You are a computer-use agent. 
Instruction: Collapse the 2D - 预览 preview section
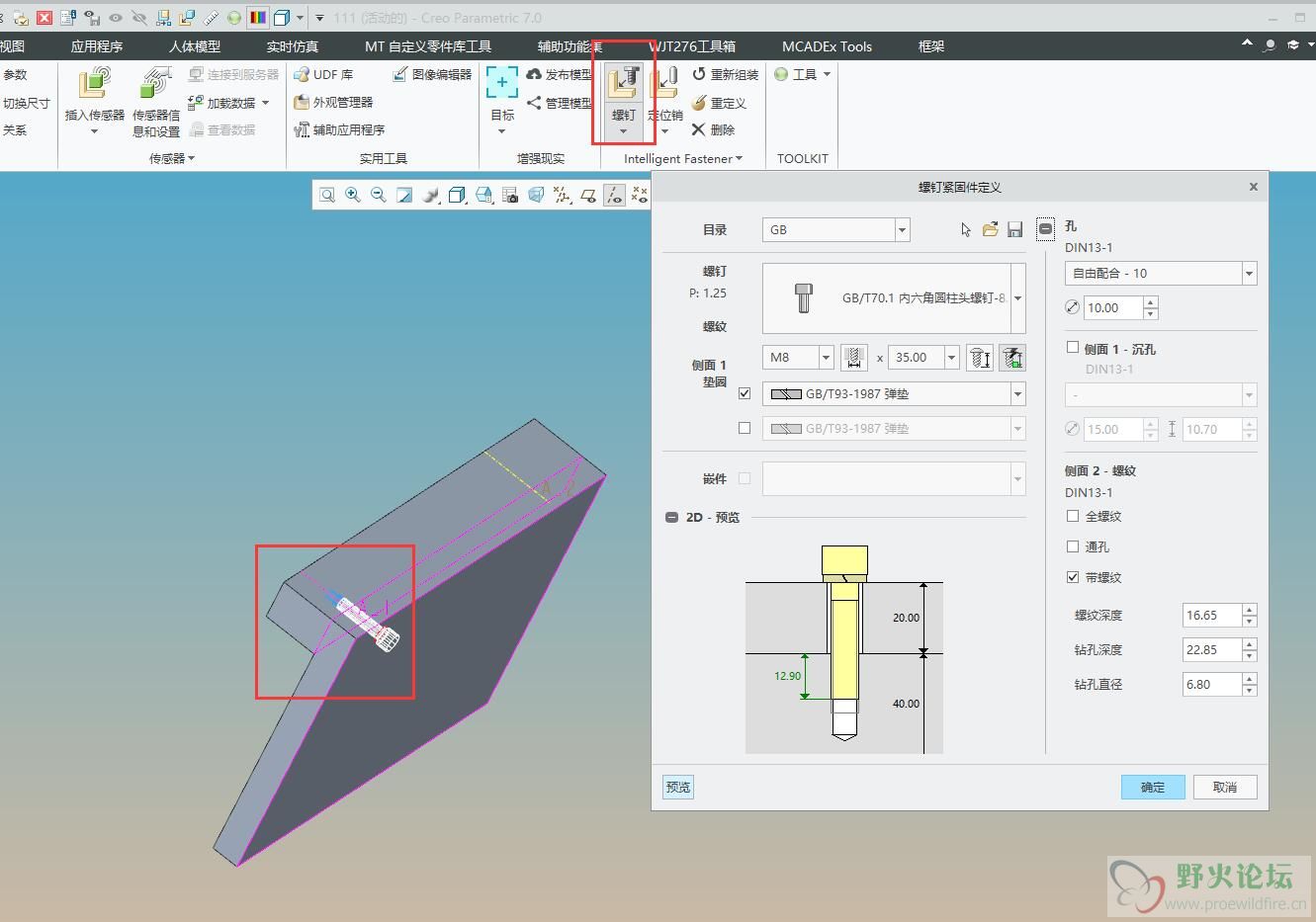click(x=672, y=517)
